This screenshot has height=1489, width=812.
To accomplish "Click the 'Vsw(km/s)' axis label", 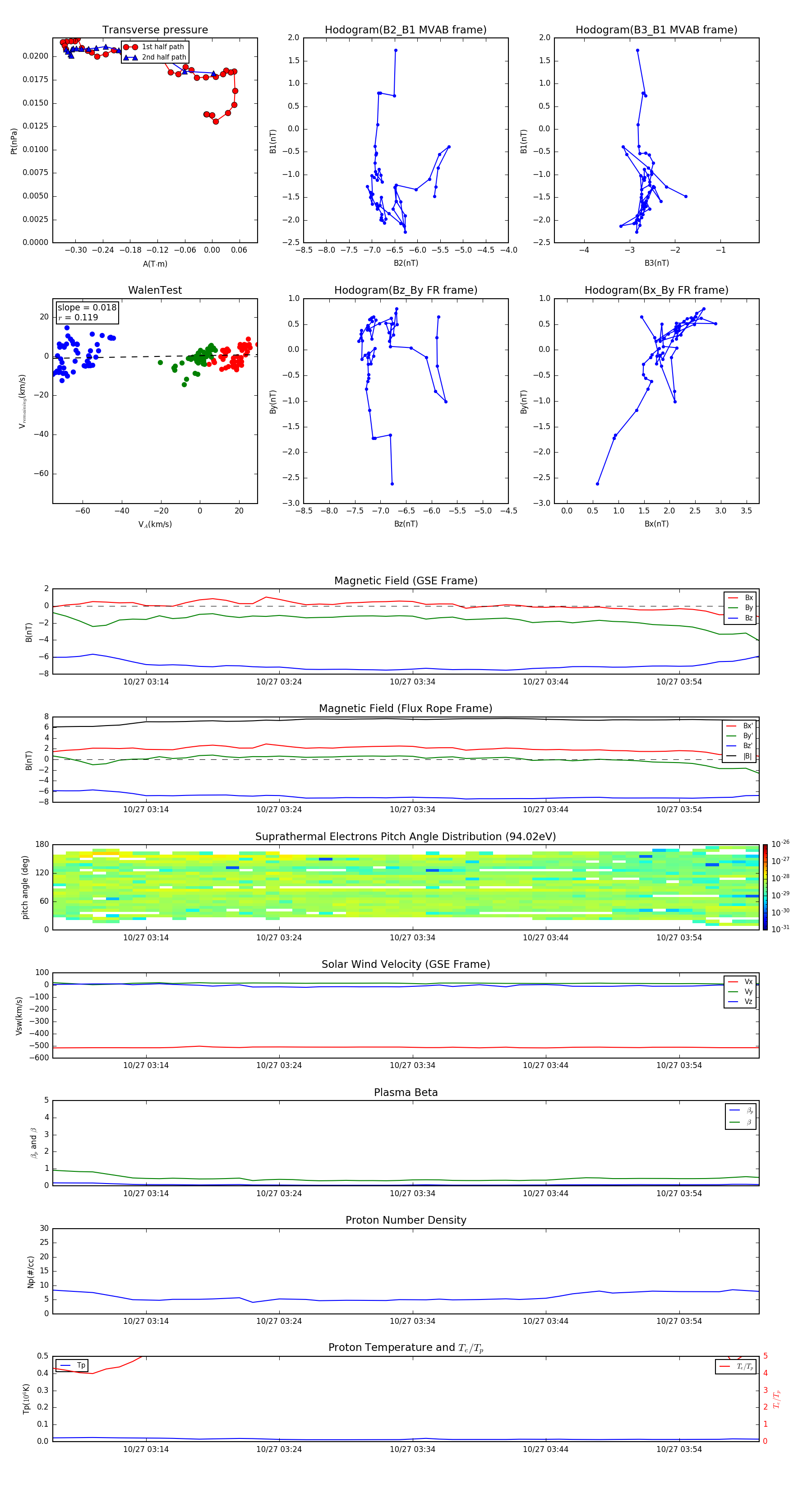I will [x=18, y=1016].
